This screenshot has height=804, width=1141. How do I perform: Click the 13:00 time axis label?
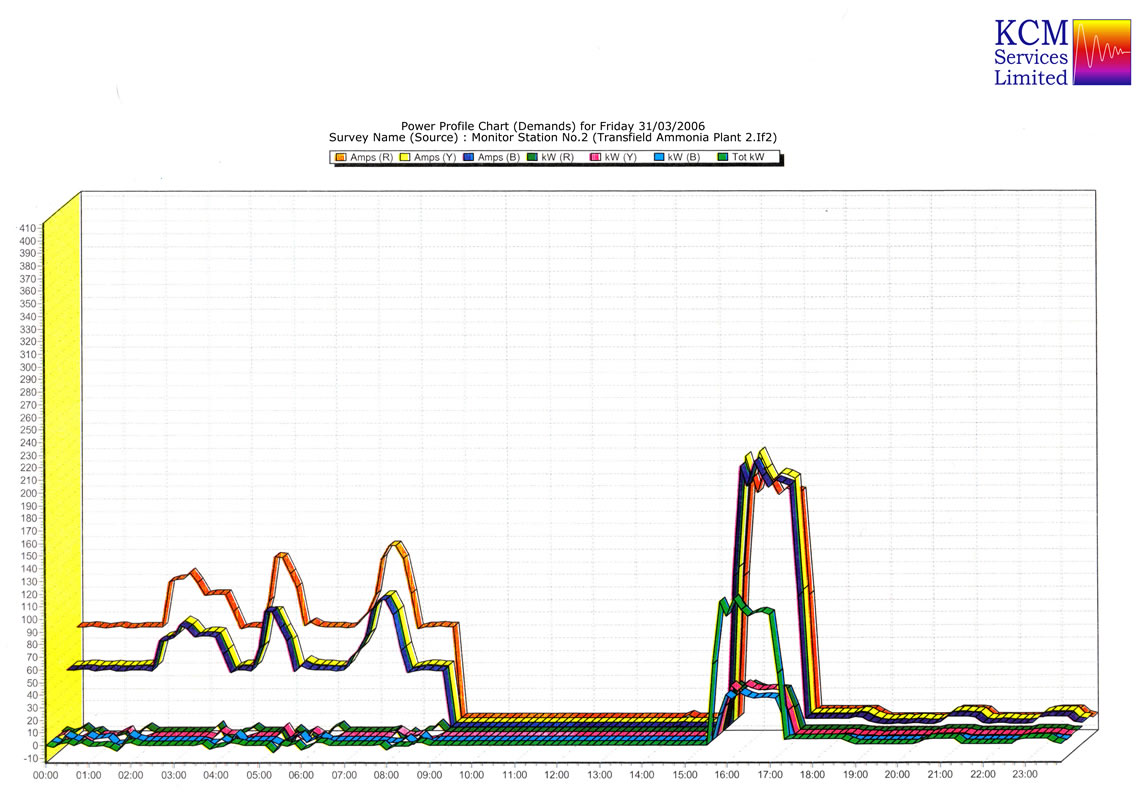pos(600,776)
